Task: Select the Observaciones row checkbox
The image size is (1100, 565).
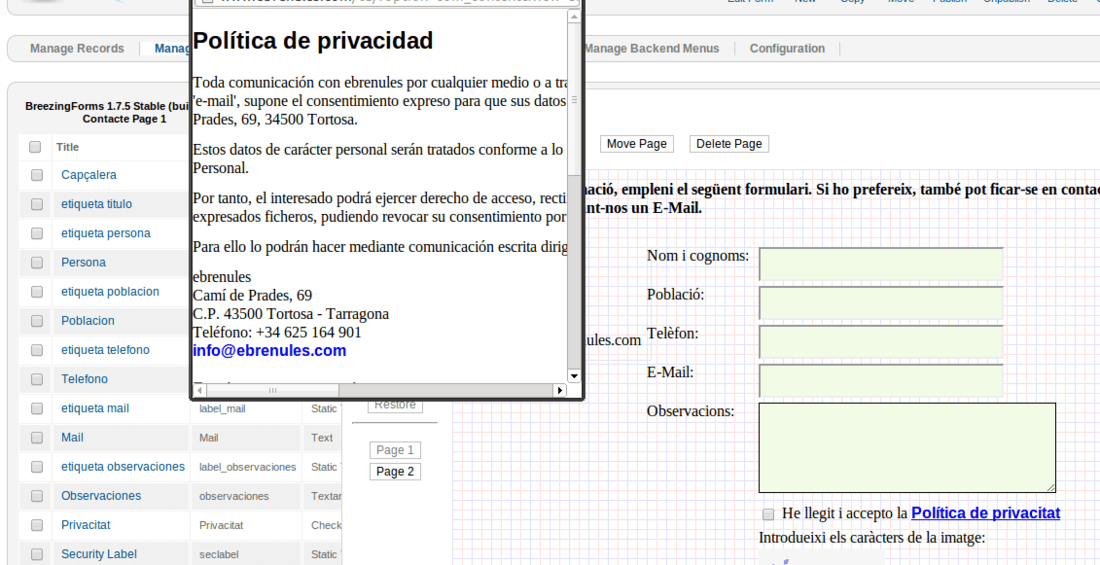Action: click(36, 496)
